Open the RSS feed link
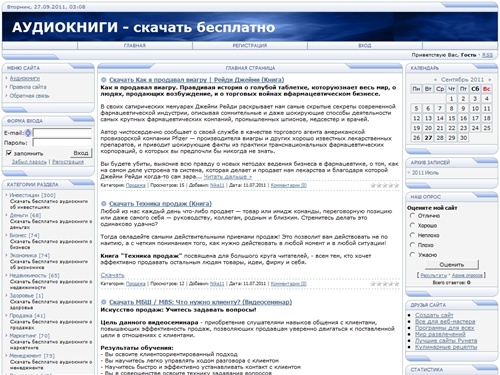Viewport: 500px width, 375px height. (x=487, y=55)
